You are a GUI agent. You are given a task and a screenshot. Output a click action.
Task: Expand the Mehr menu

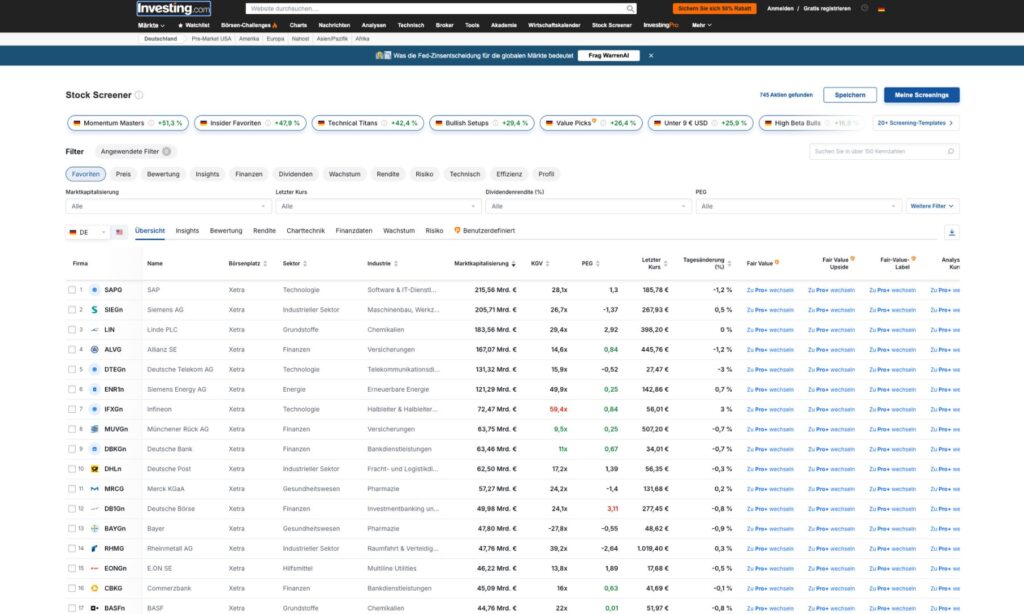[701, 25]
